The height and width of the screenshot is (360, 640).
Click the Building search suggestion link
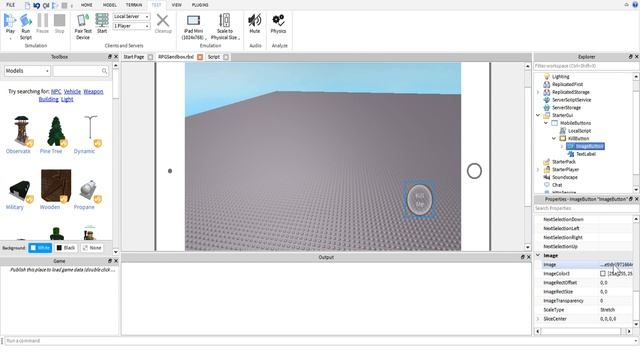pos(49,99)
